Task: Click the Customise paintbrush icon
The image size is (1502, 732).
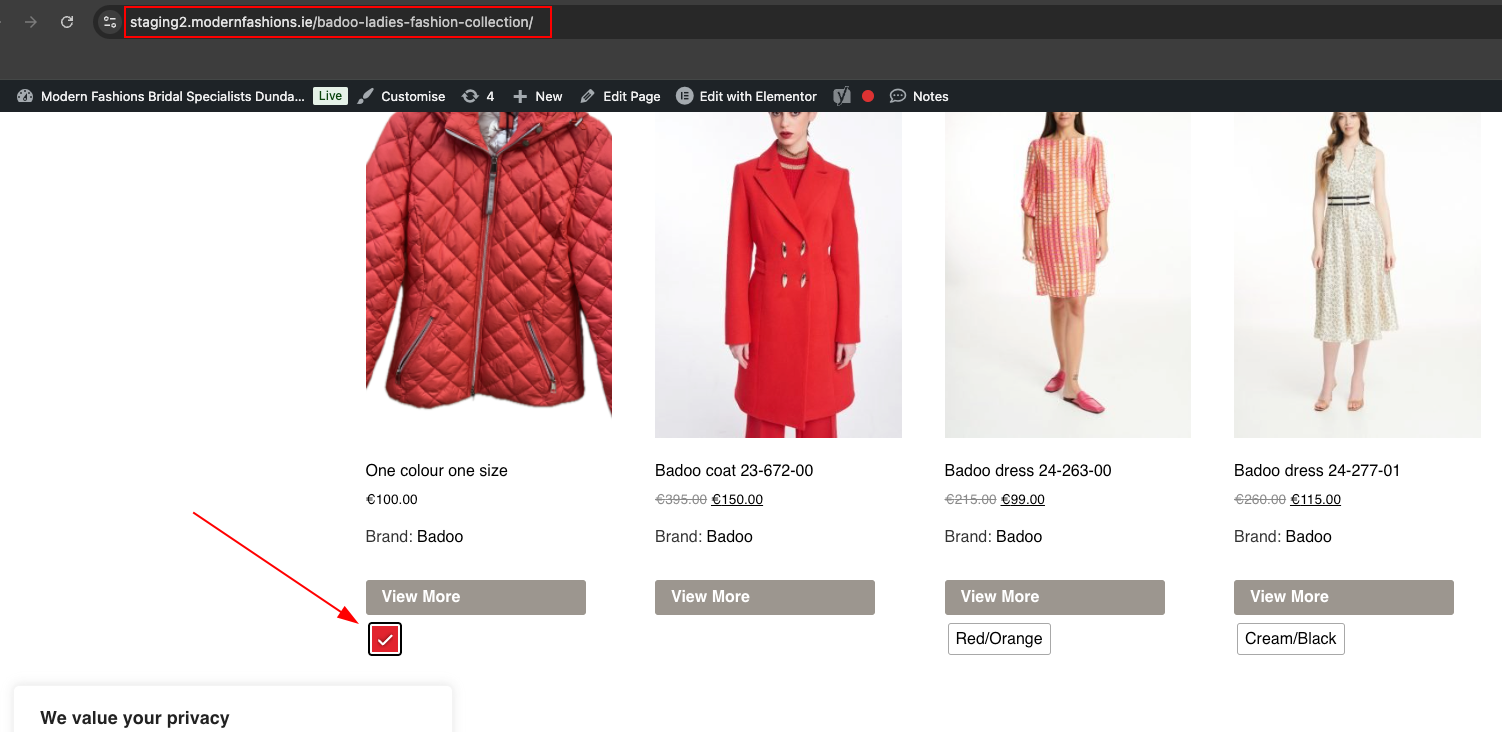Action: 365,96
